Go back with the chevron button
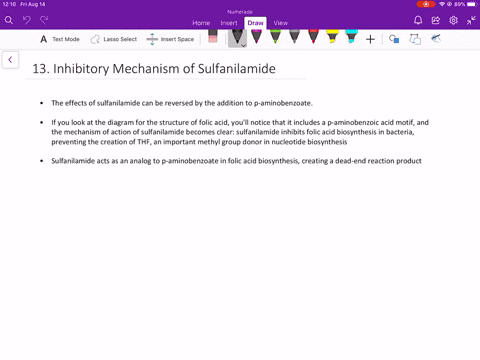The height and width of the screenshot is (360, 480). pos(10,60)
